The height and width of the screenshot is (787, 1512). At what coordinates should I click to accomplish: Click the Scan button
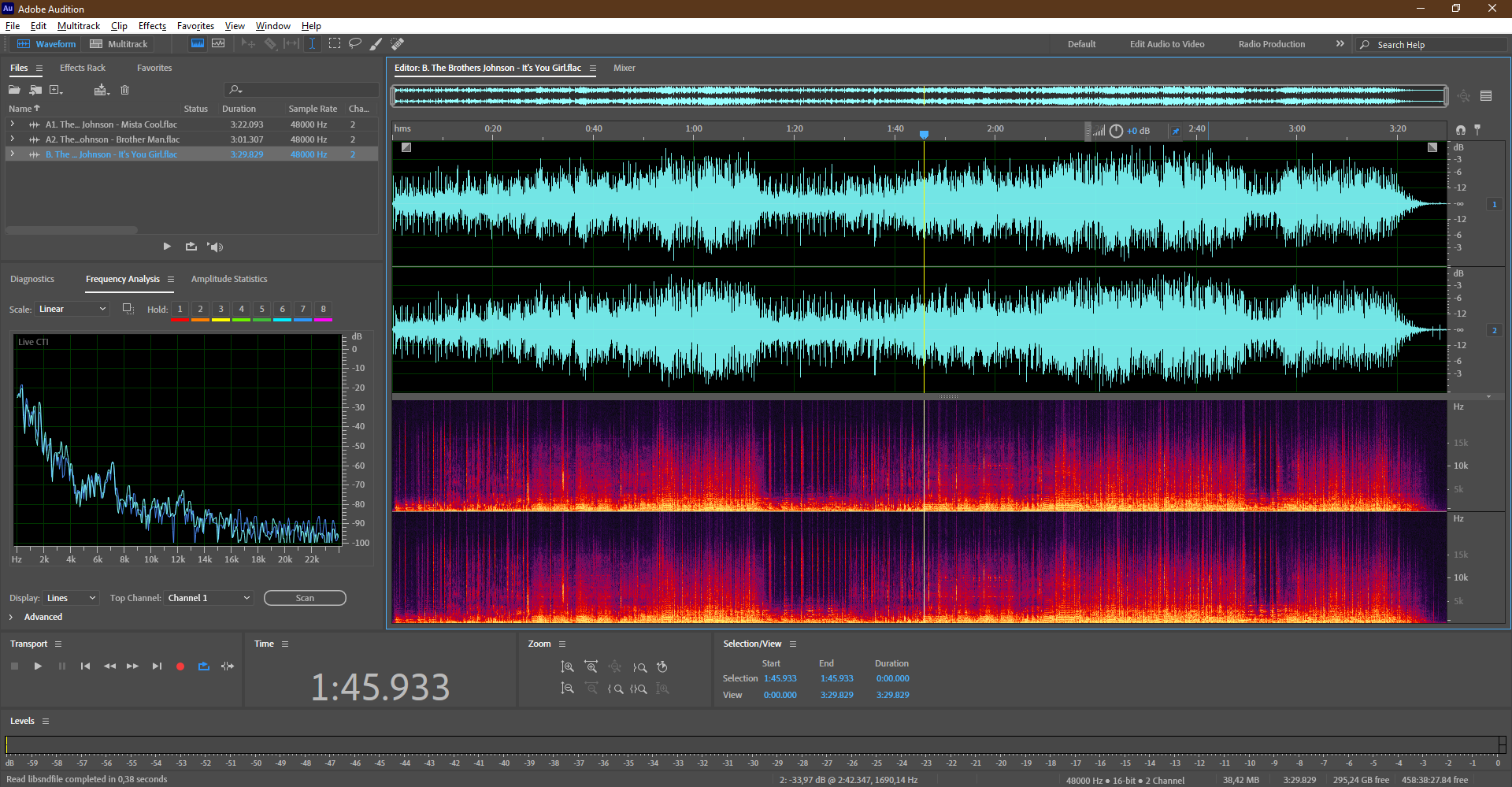pyautogui.click(x=305, y=598)
